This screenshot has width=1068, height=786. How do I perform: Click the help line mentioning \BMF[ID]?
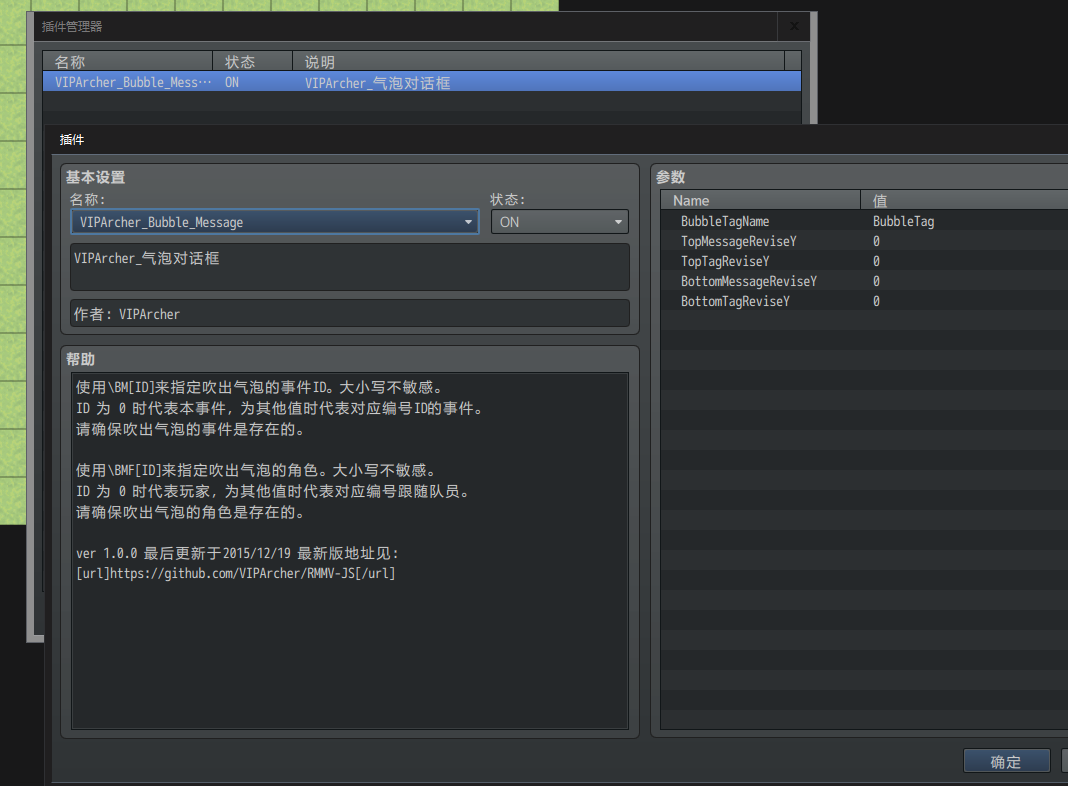[x=255, y=470]
